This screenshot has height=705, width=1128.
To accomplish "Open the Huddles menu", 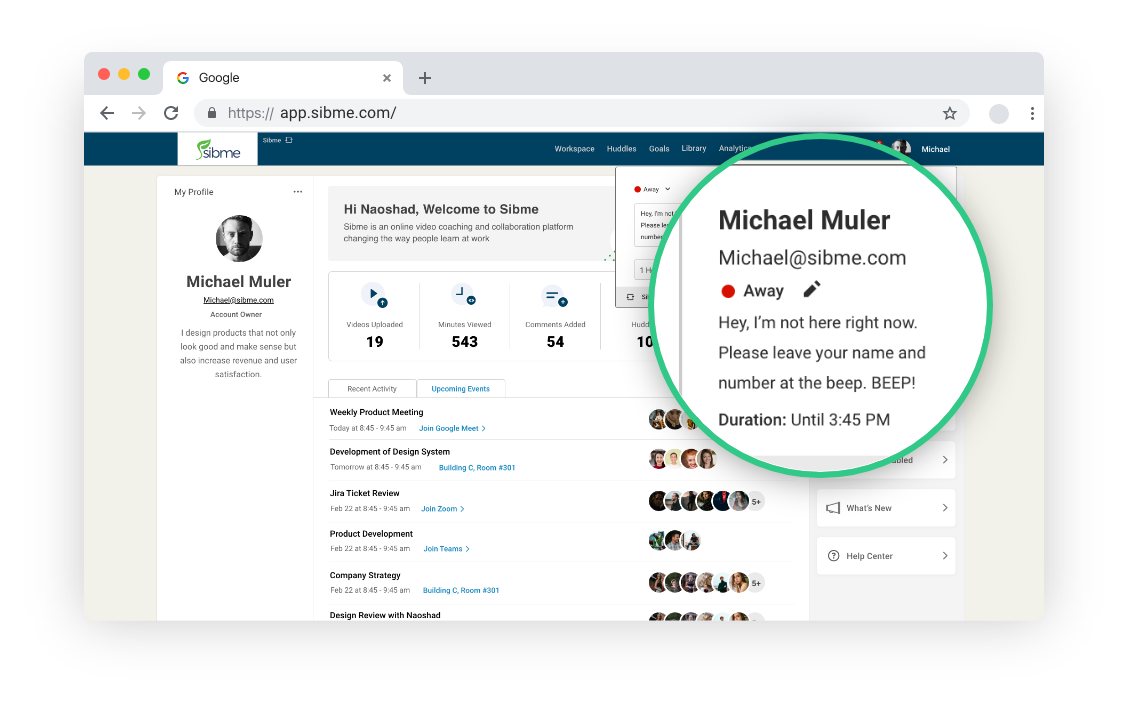I will [622, 149].
